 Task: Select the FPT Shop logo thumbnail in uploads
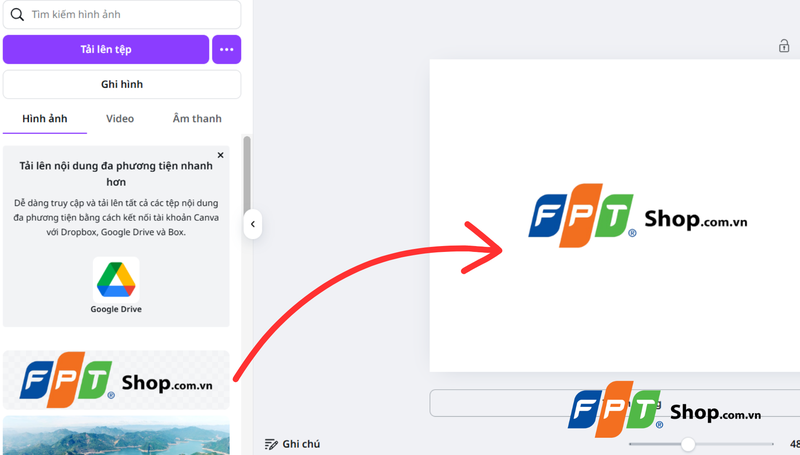pyautogui.click(x=116, y=380)
